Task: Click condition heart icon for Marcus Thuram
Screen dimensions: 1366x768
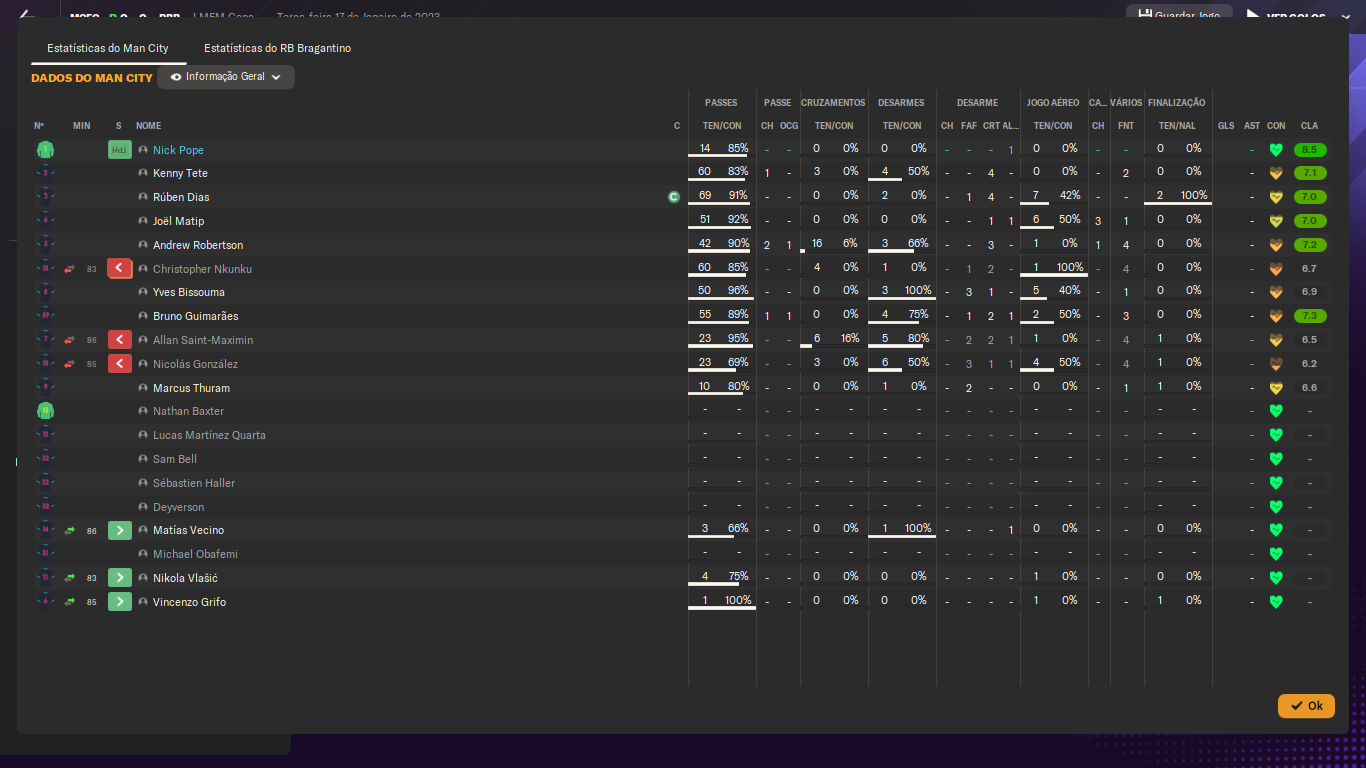Action: 1275,388
